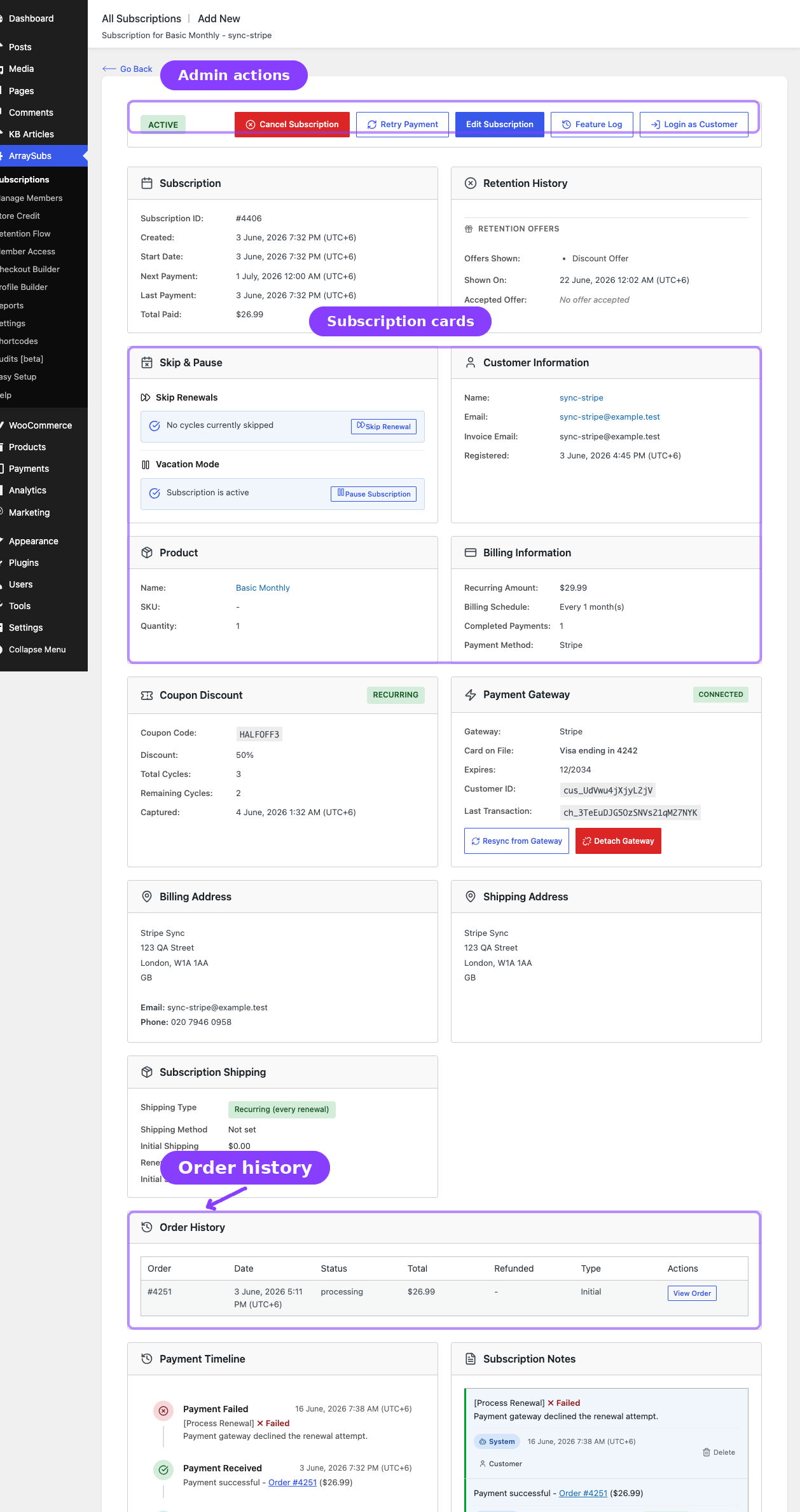Click the Order History clock icon
The image size is (800, 1512).
coord(147,1227)
